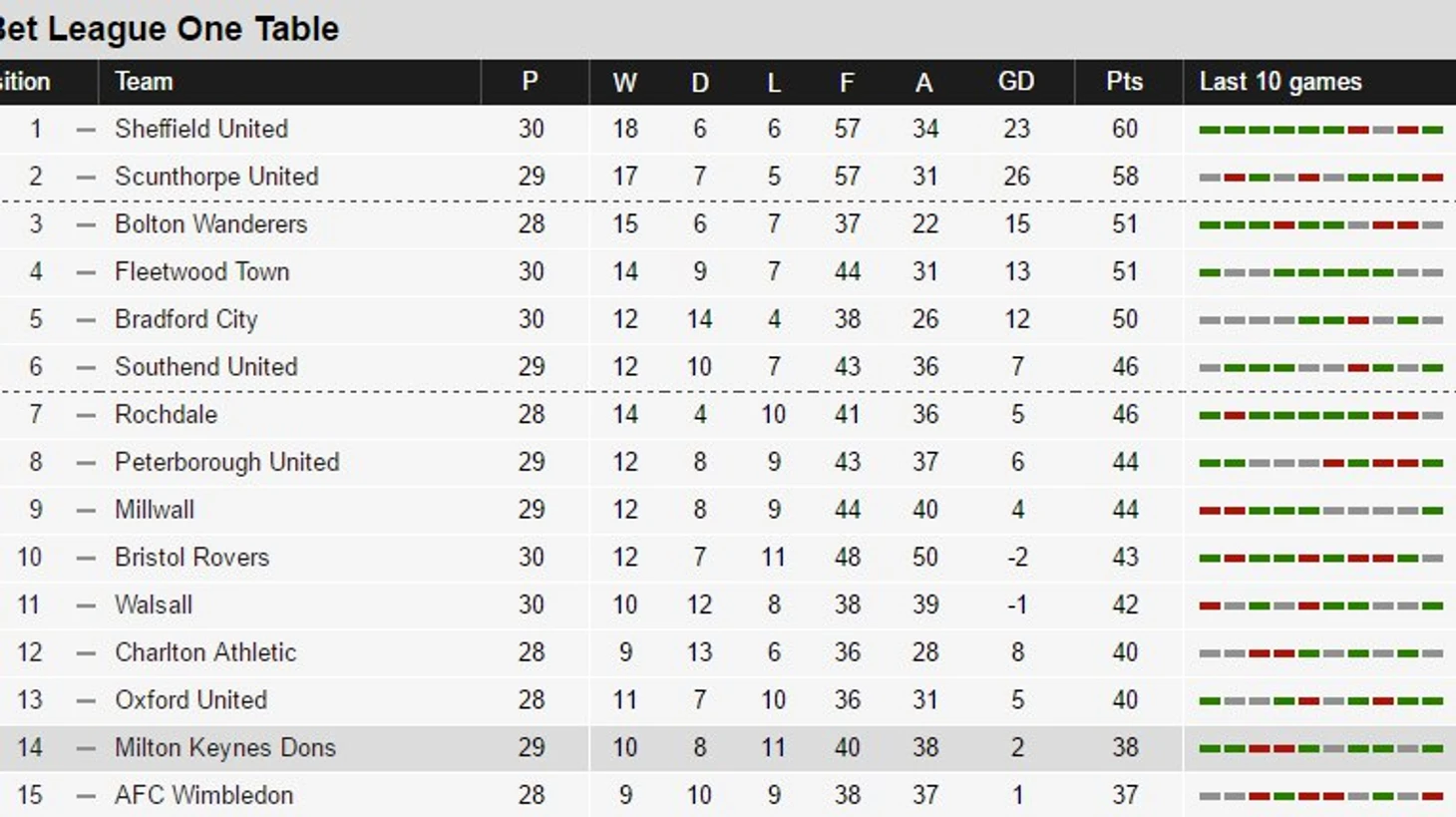This screenshot has width=1456, height=817.
Task: Click the Sheffield United team link
Action: [x=200, y=129]
